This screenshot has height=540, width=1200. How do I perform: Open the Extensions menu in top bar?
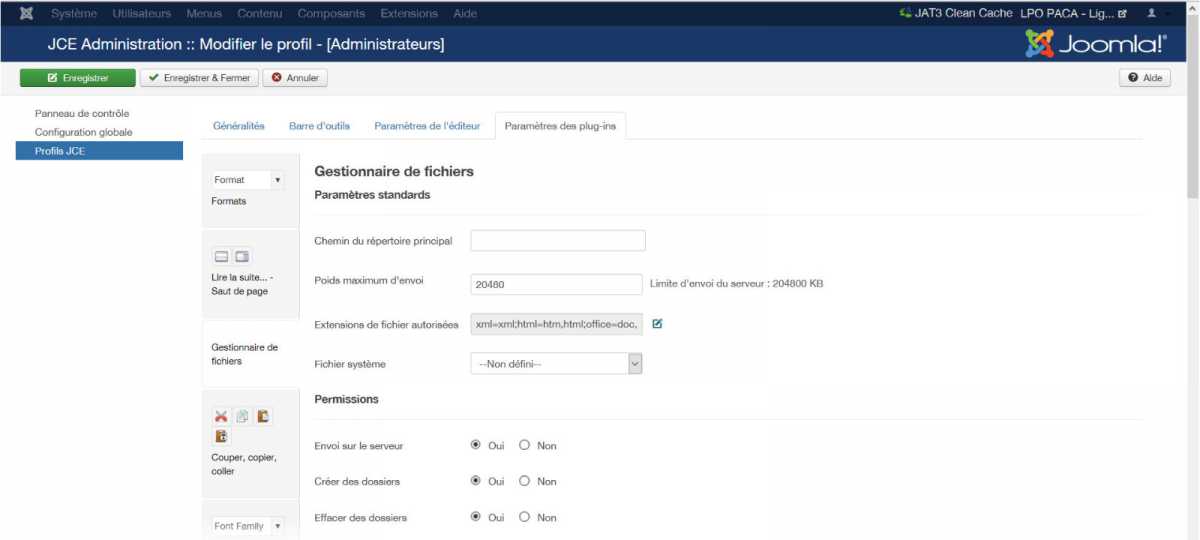click(x=409, y=14)
